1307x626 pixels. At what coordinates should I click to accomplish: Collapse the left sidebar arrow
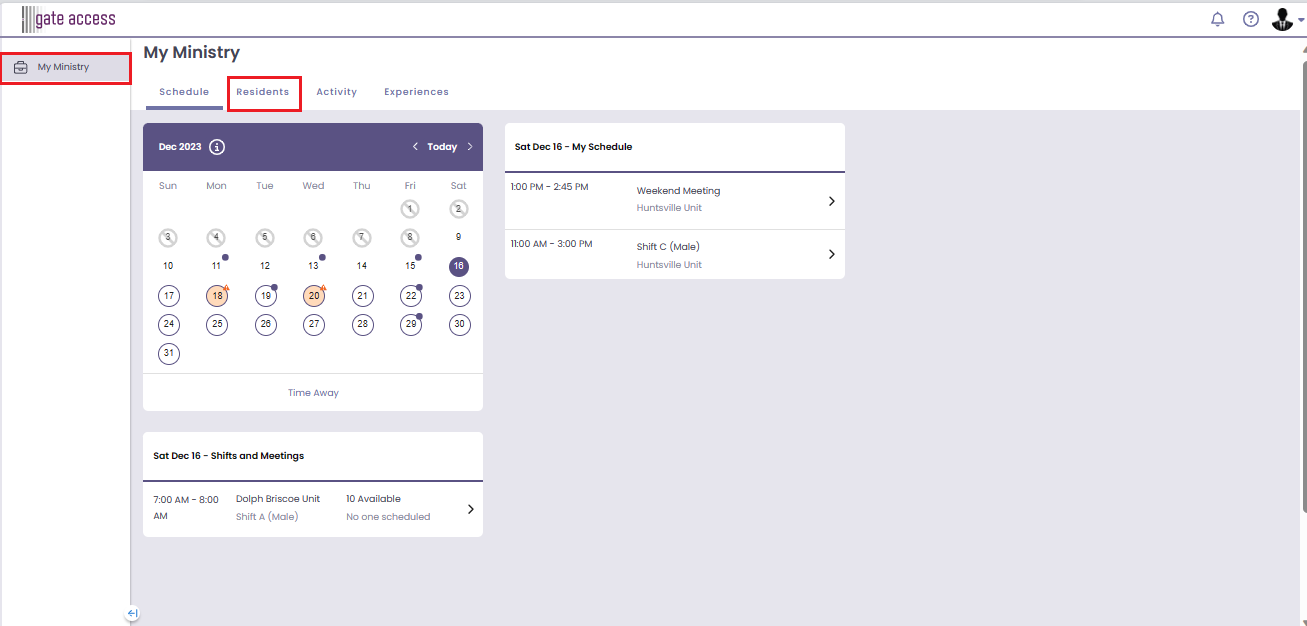coord(132,614)
